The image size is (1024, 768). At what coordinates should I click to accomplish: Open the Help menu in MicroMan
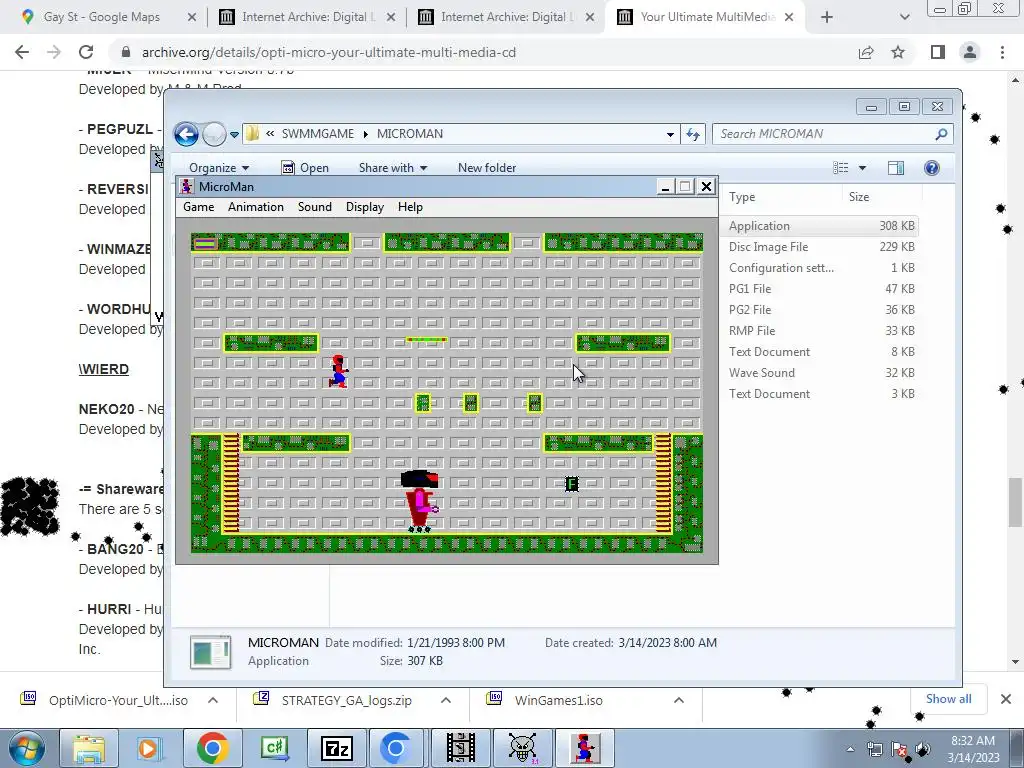coord(410,207)
